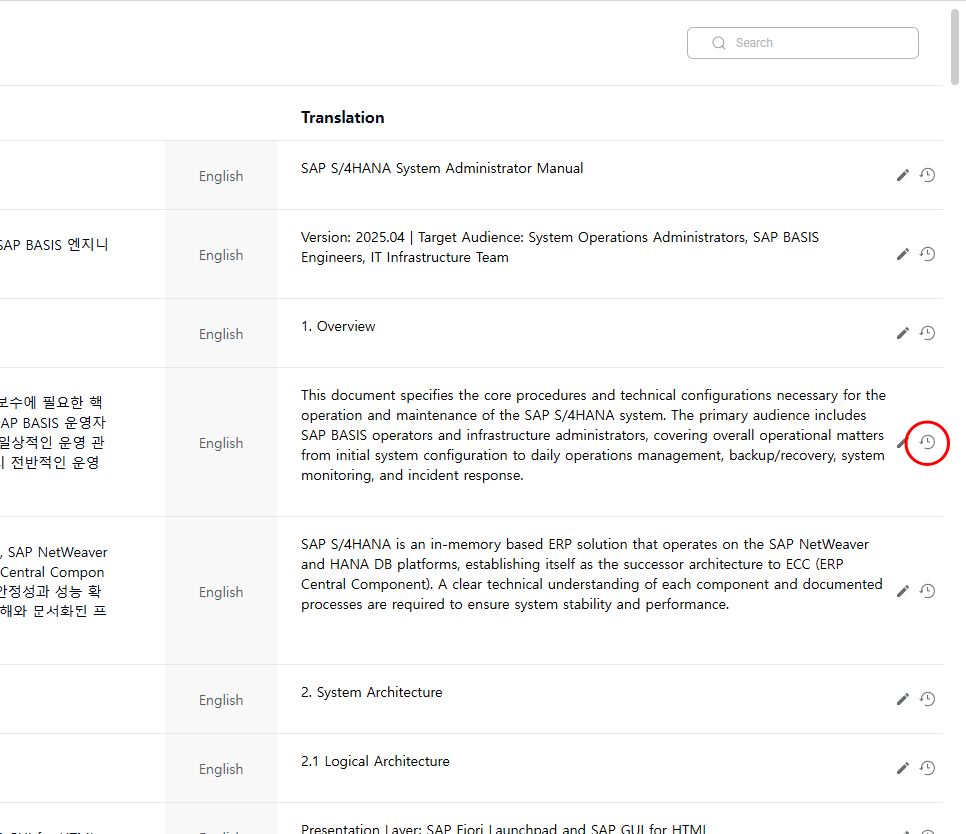Image resolution: width=966 pixels, height=834 pixels.
Task: Click the 'Translation' column header
Action: (x=342, y=117)
